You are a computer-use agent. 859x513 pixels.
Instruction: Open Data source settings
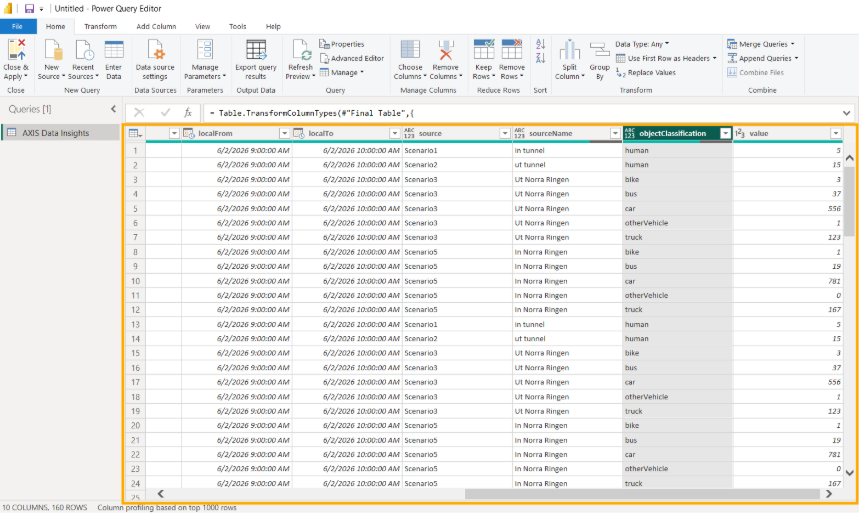[x=155, y=60]
